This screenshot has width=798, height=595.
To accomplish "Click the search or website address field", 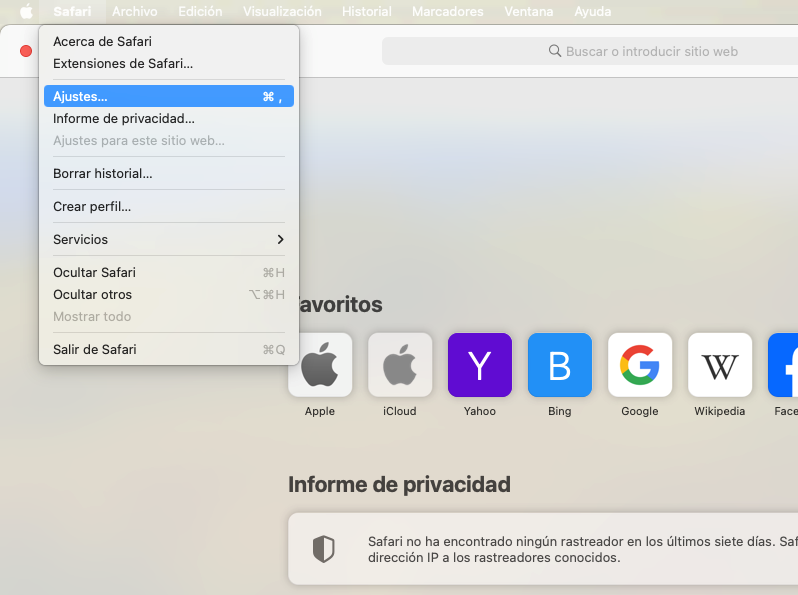I will click(590, 51).
